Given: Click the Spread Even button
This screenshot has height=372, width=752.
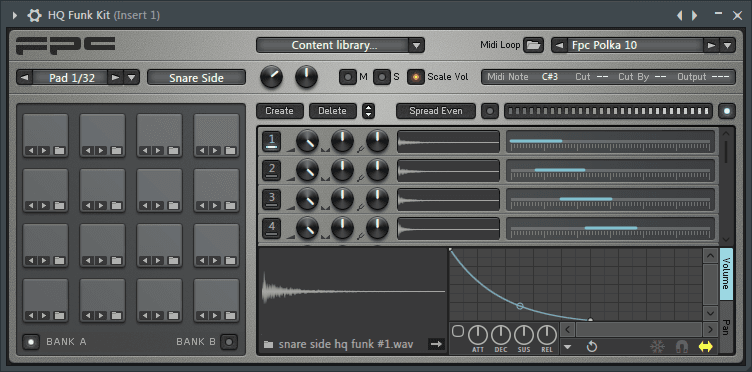Looking at the screenshot, I should point(436,111).
